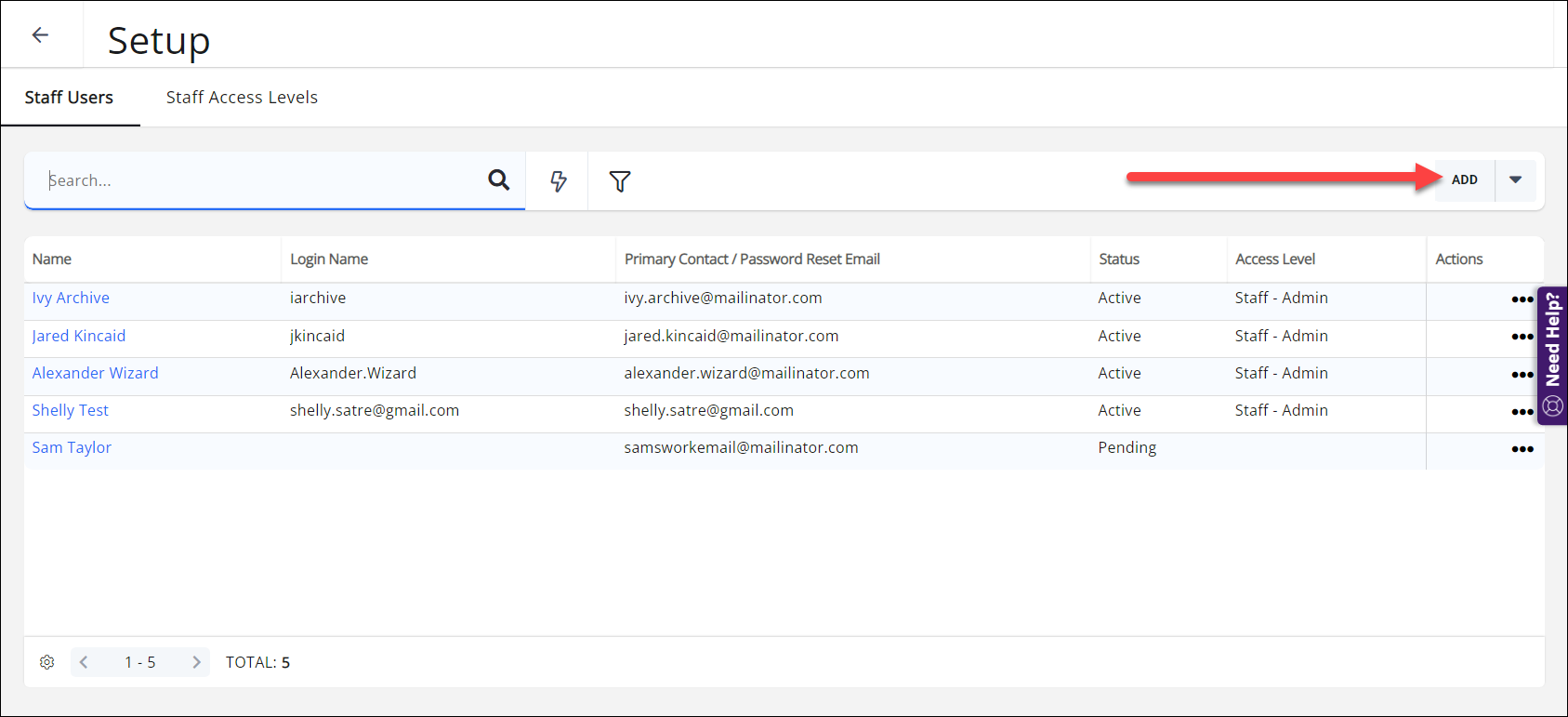This screenshot has width=1568, height=717.
Task: Click the TOTAL: 5 count label
Action: tap(258, 662)
